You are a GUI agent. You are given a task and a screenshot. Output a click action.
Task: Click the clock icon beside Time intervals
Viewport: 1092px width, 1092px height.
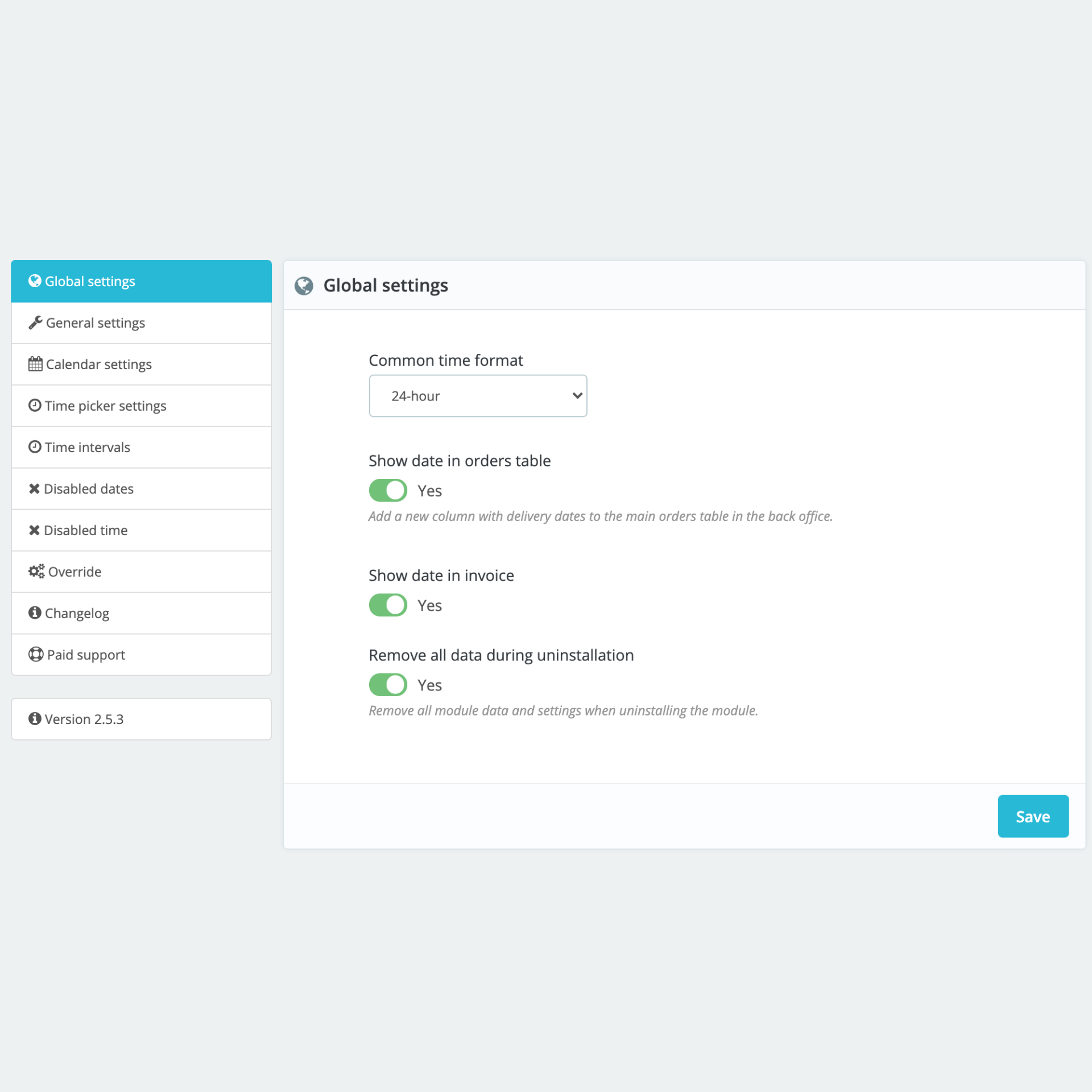35,446
